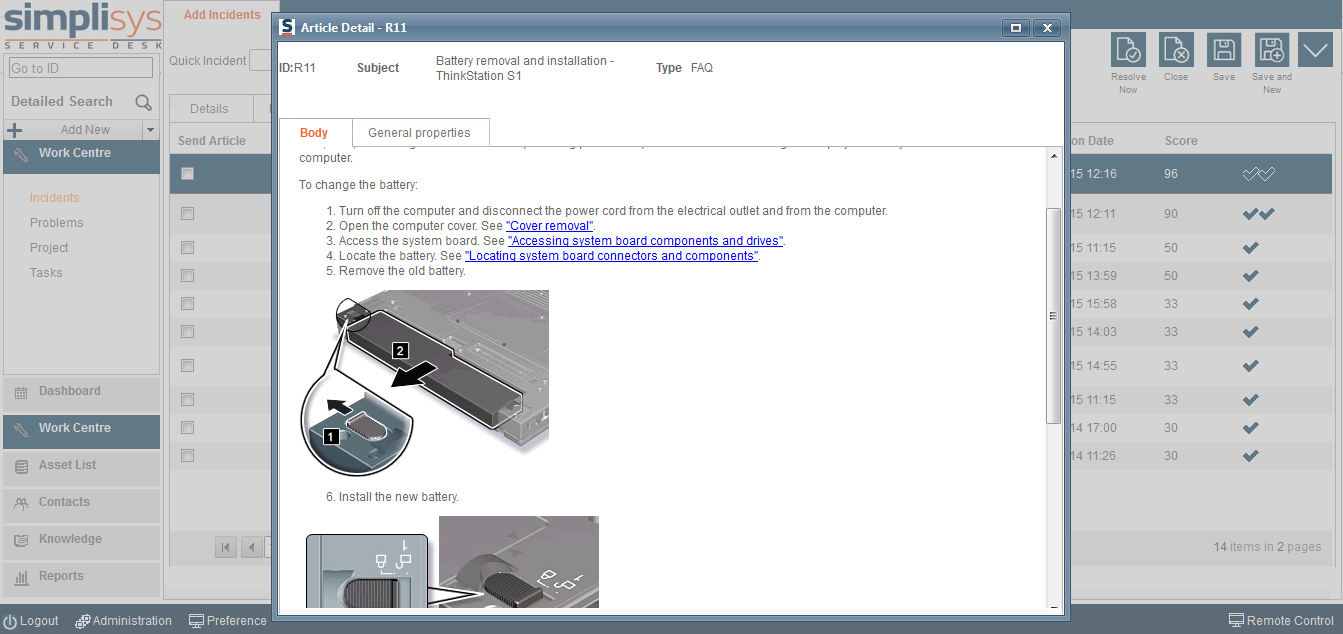Check the first row checkbox in the list

[x=186, y=213]
